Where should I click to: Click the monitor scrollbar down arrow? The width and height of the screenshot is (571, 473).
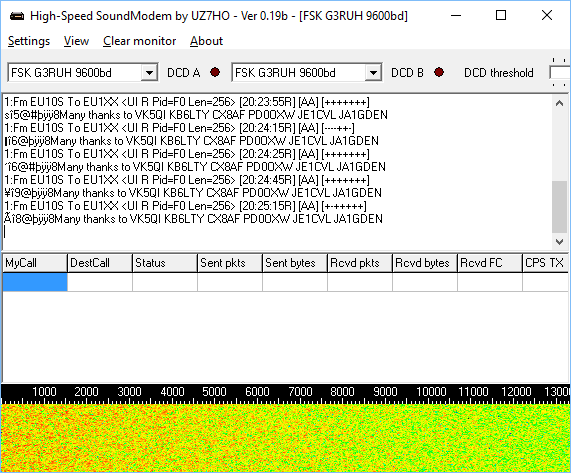tap(559, 241)
